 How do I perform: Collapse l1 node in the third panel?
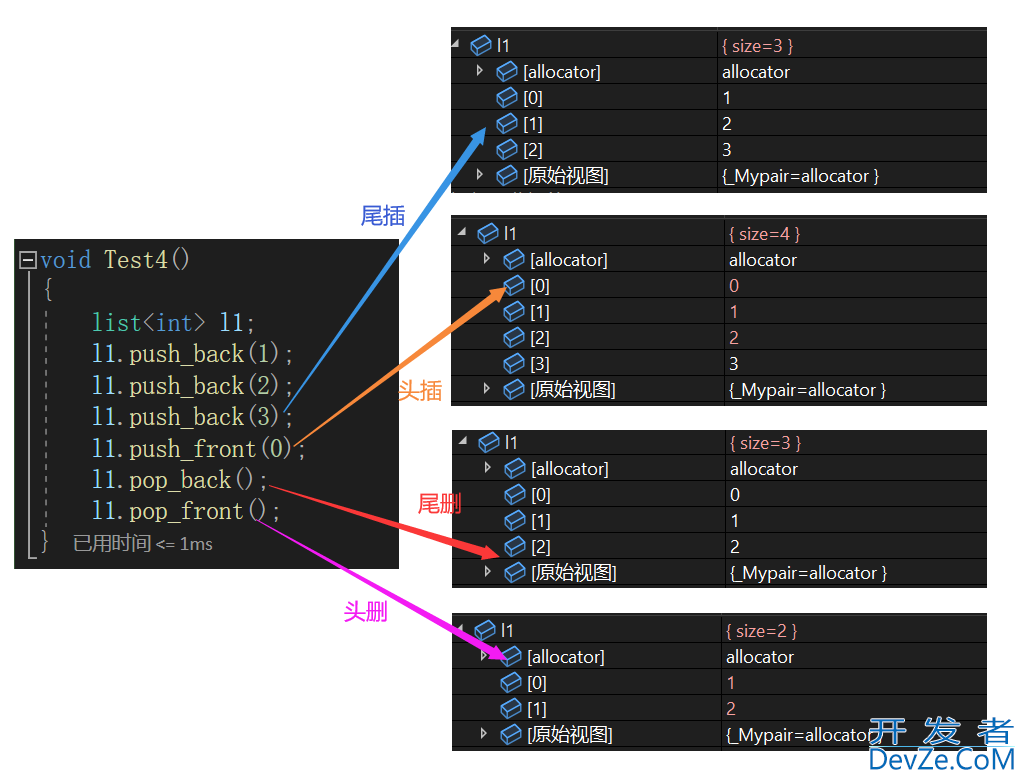coord(463,441)
